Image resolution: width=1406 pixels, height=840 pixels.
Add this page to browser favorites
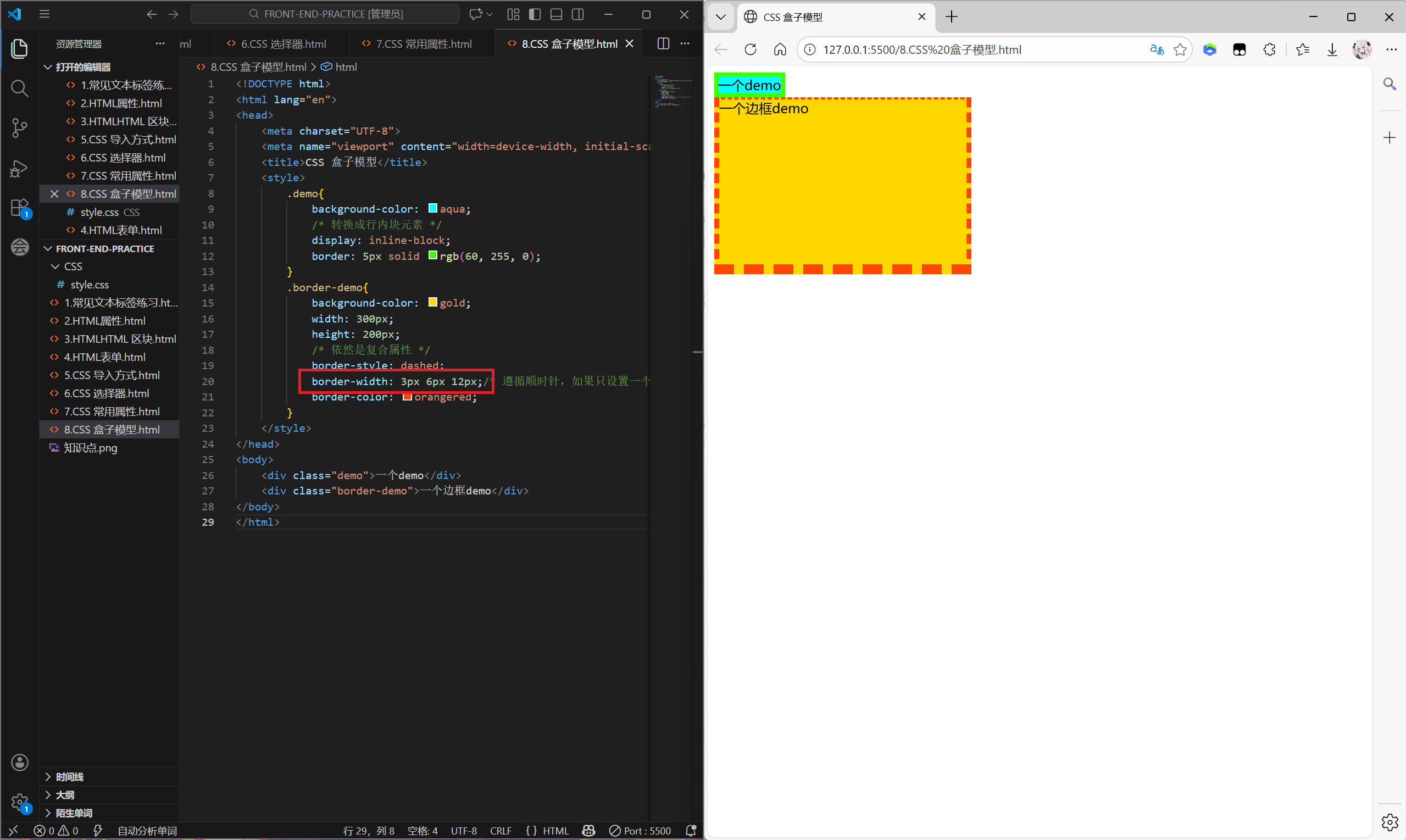(x=1180, y=50)
